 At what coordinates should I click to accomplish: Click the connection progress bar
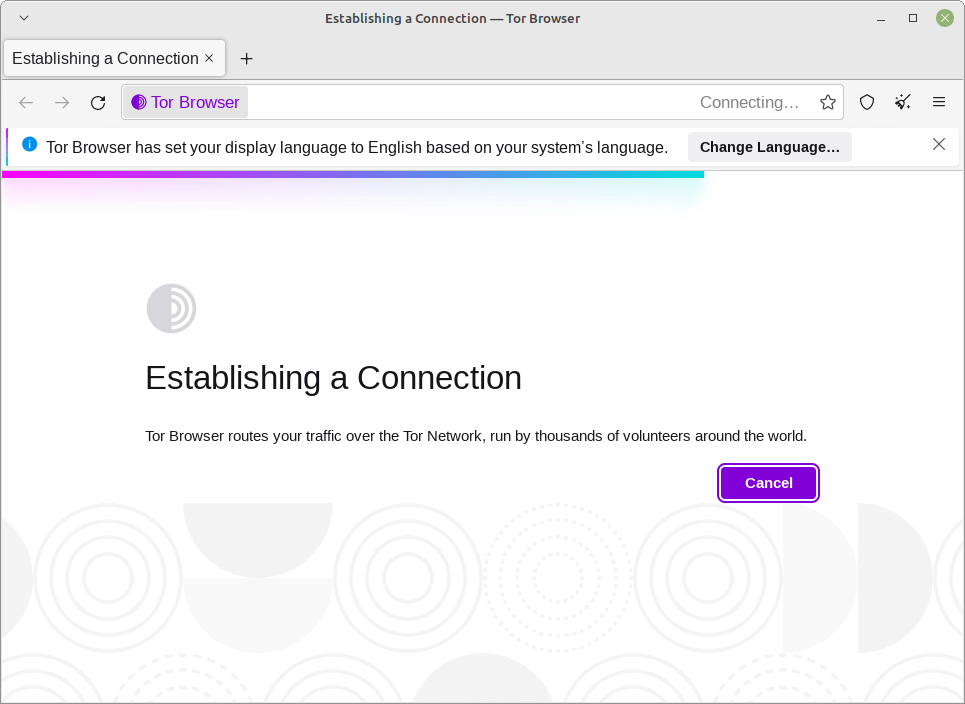point(353,175)
